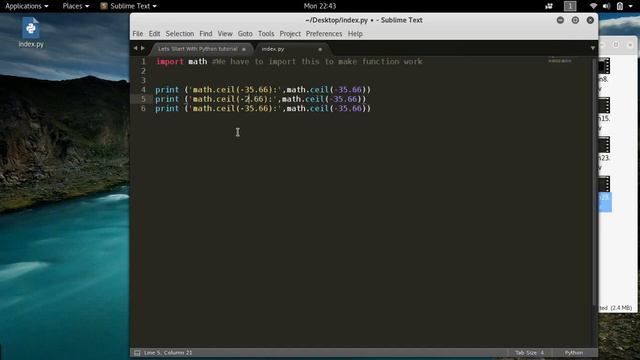Open the Find menu
The image size is (640, 360).
click(x=206, y=34)
